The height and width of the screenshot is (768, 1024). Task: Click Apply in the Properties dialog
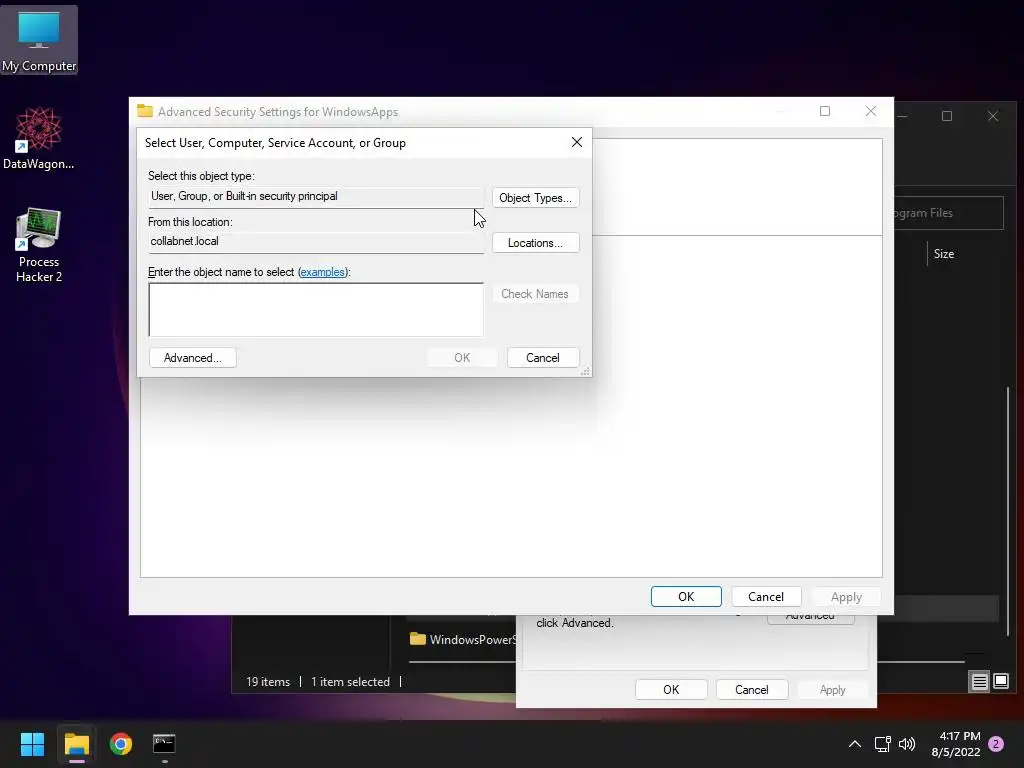[833, 690]
